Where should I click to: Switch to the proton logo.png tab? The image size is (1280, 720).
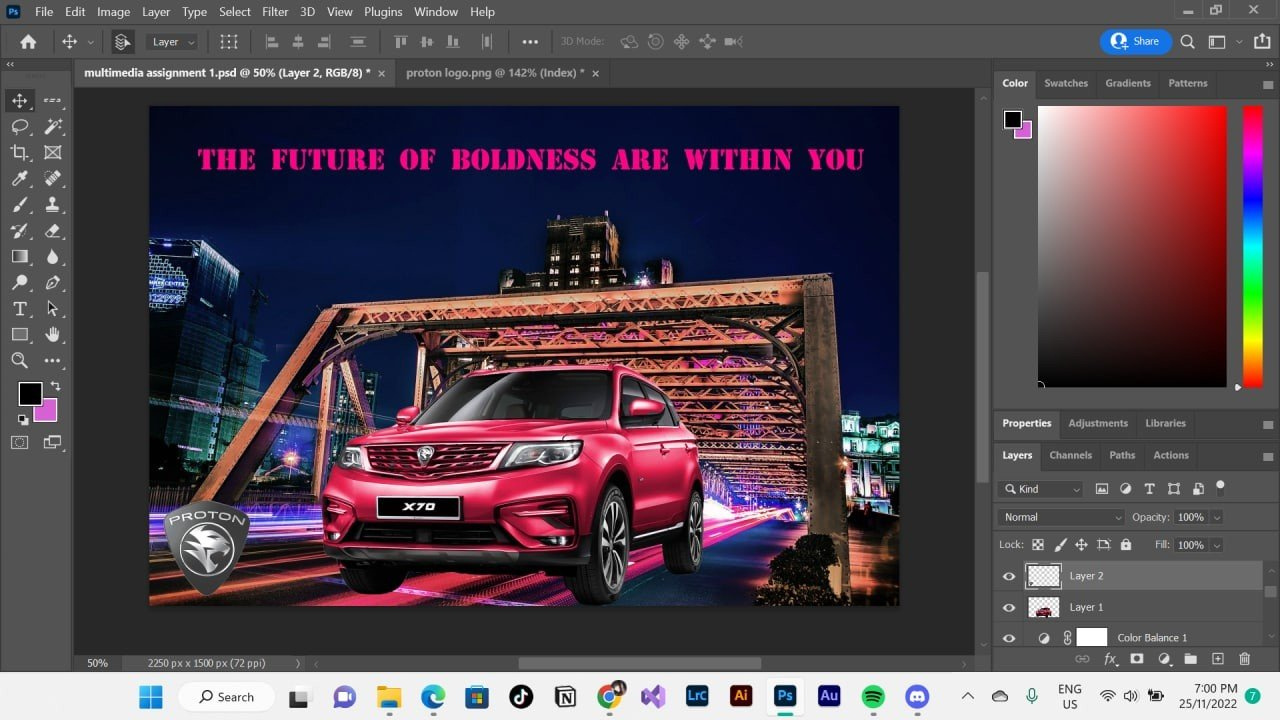[x=494, y=73]
